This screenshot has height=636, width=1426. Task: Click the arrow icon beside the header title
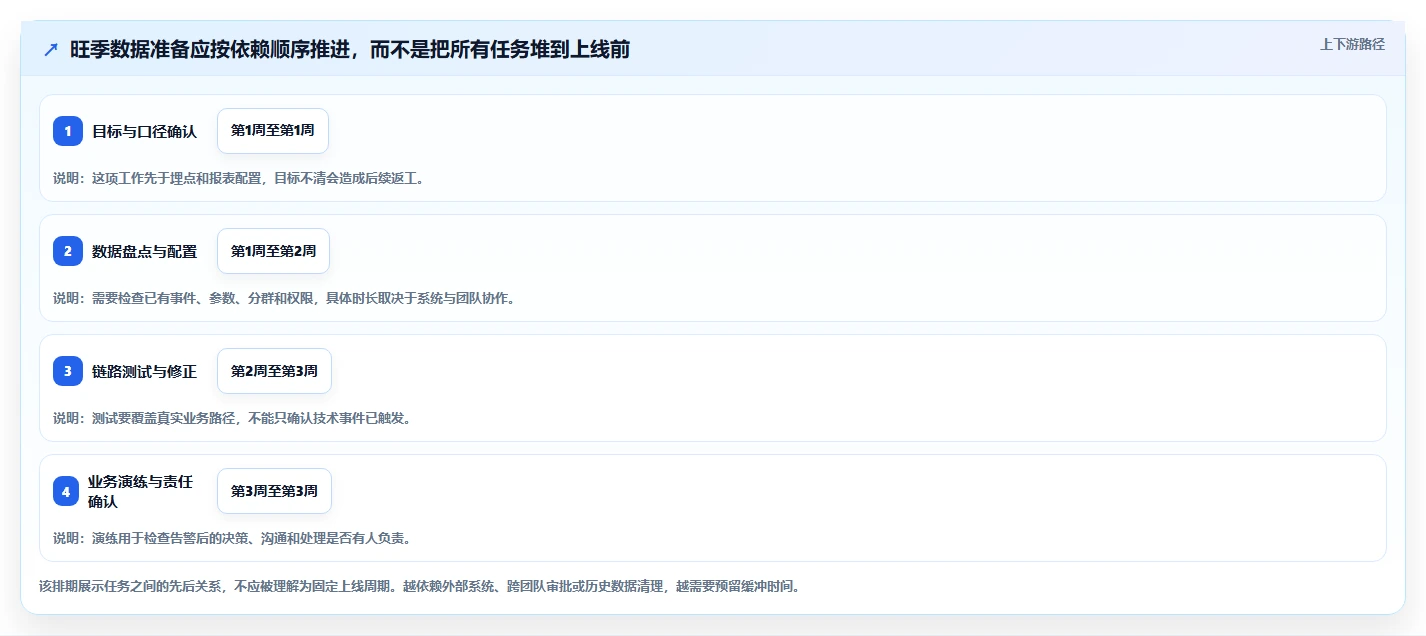51,49
